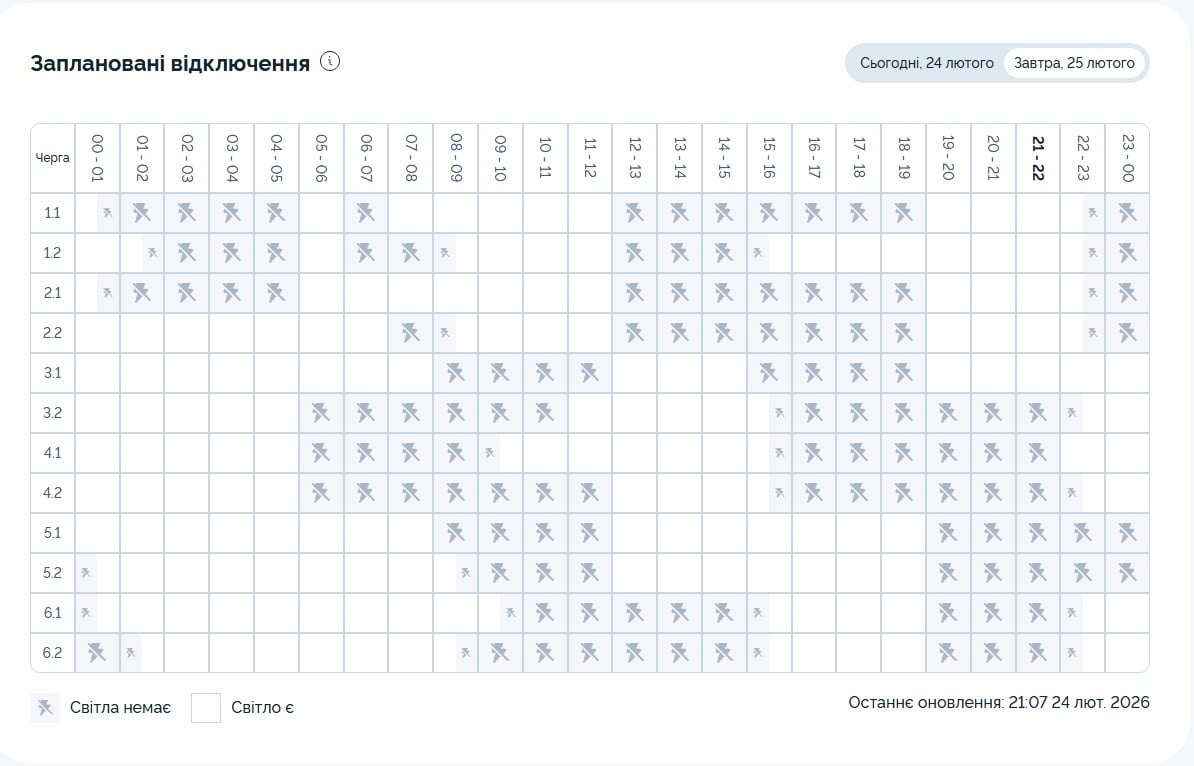Click outage icon for queue 6.2 at 00-01
Viewport: 1194px width, 766px height.
point(97,653)
